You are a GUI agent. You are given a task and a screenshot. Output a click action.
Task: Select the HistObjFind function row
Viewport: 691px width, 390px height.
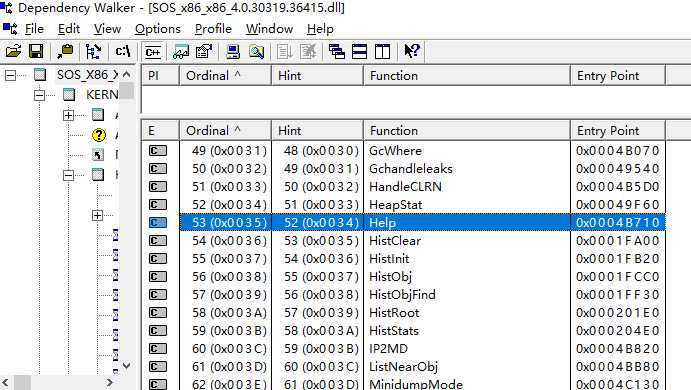pyautogui.click(x=402, y=294)
